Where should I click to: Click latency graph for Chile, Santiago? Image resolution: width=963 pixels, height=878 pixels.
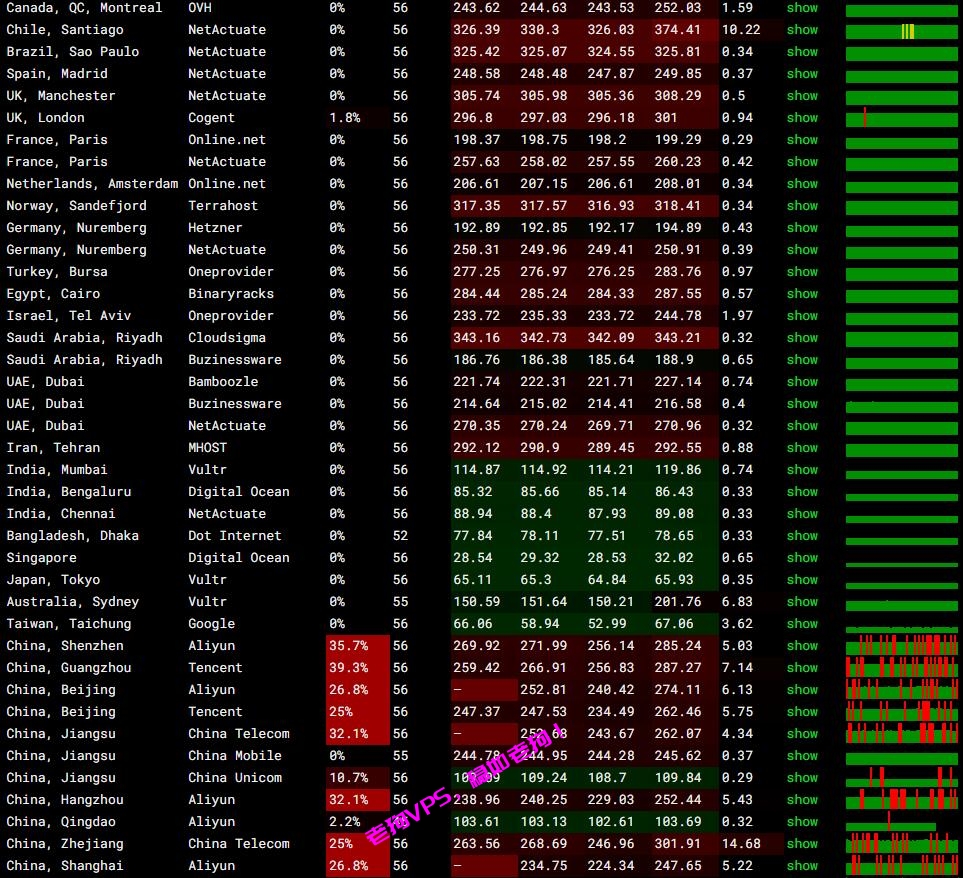pyautogui.click(x=901, y=31)
